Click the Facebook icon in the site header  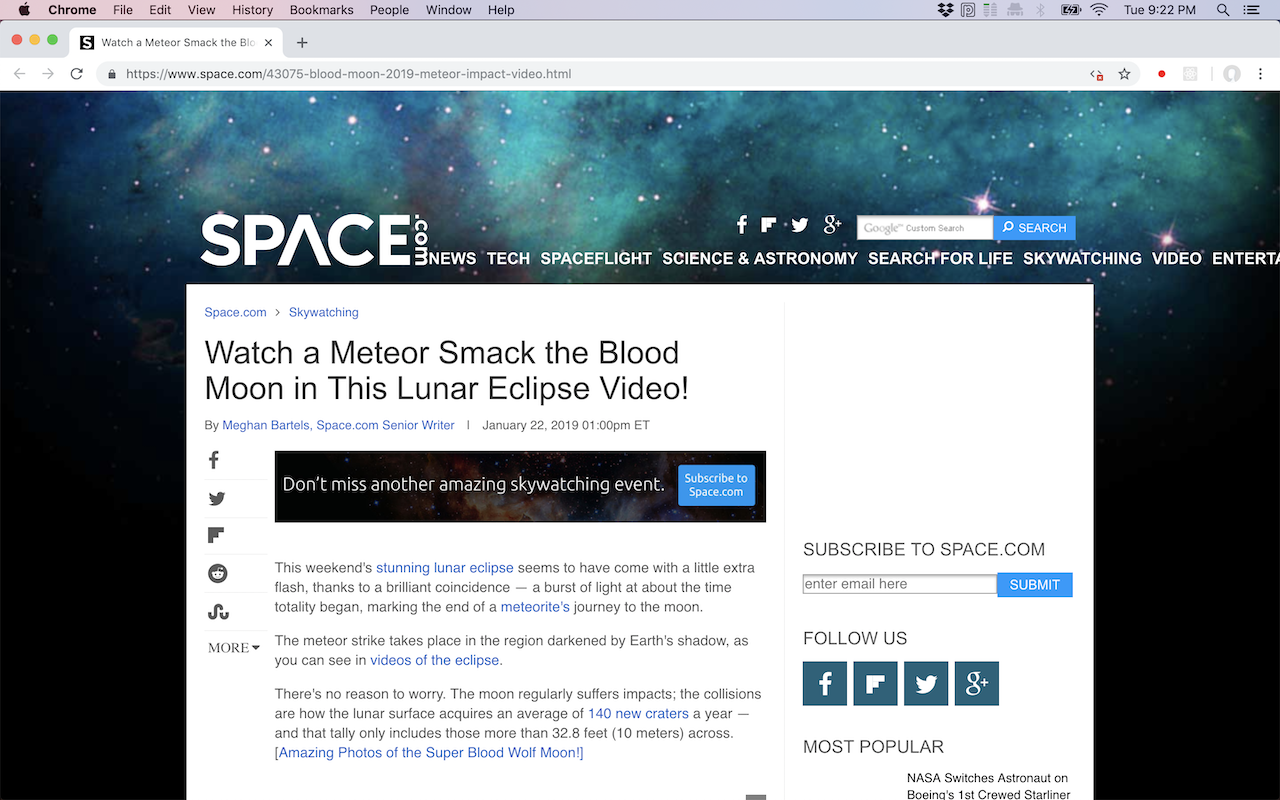coord(742,225)
